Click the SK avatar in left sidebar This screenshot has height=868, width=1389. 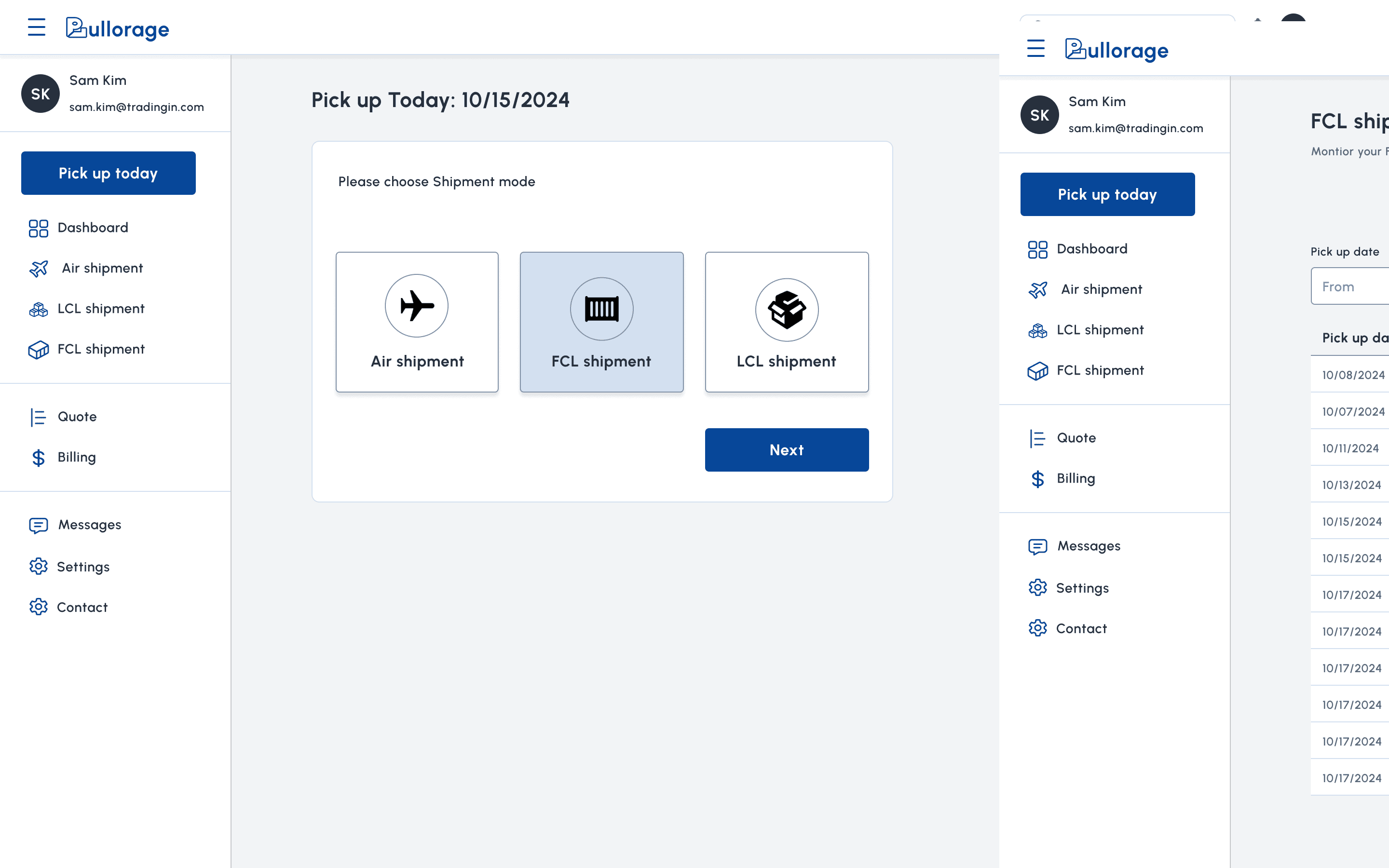pyautogui.click(x=40, y=94)
